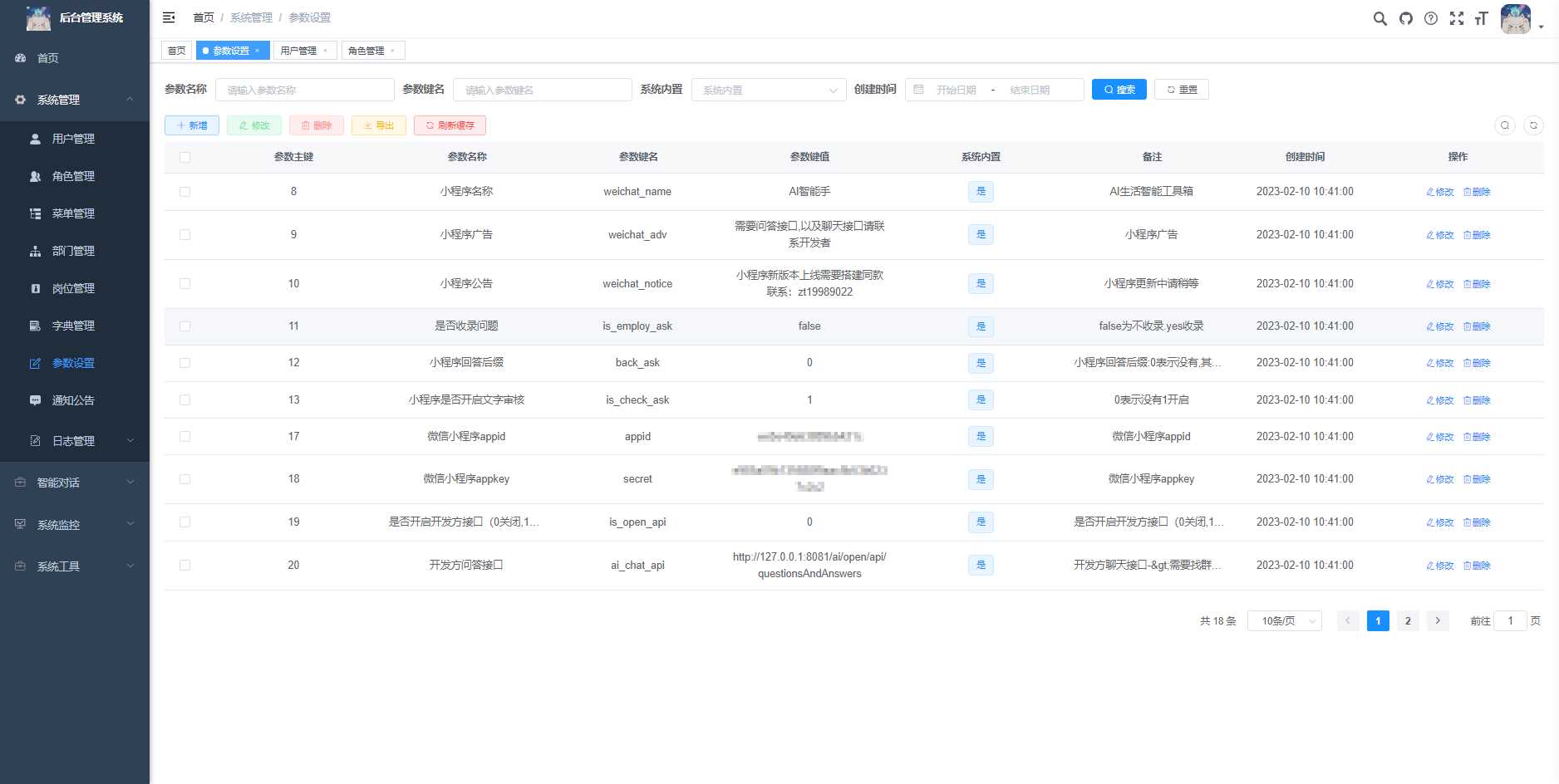
Task: Switch to the 用户管理 tab
Action: 299,51
